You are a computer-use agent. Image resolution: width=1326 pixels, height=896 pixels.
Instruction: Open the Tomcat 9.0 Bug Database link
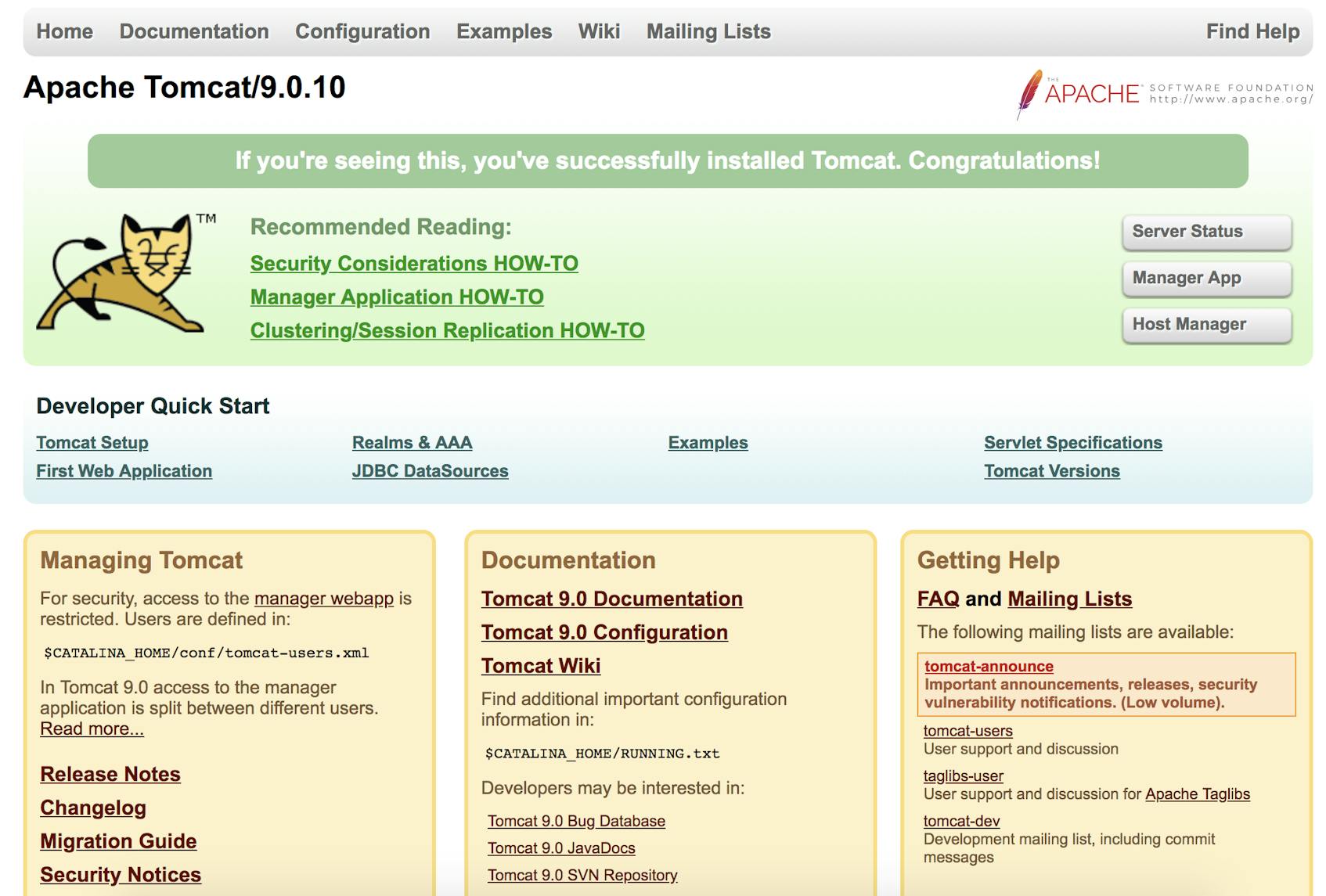576,821
